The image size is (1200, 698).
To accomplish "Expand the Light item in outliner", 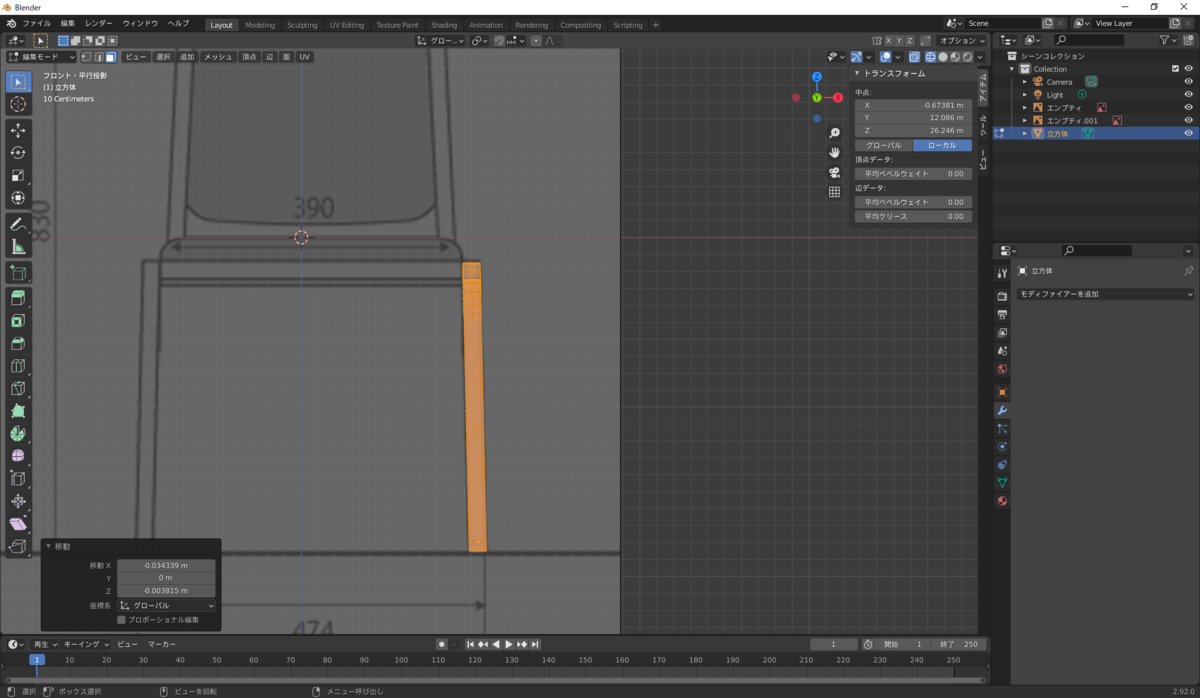I will tap(1024, 95).
